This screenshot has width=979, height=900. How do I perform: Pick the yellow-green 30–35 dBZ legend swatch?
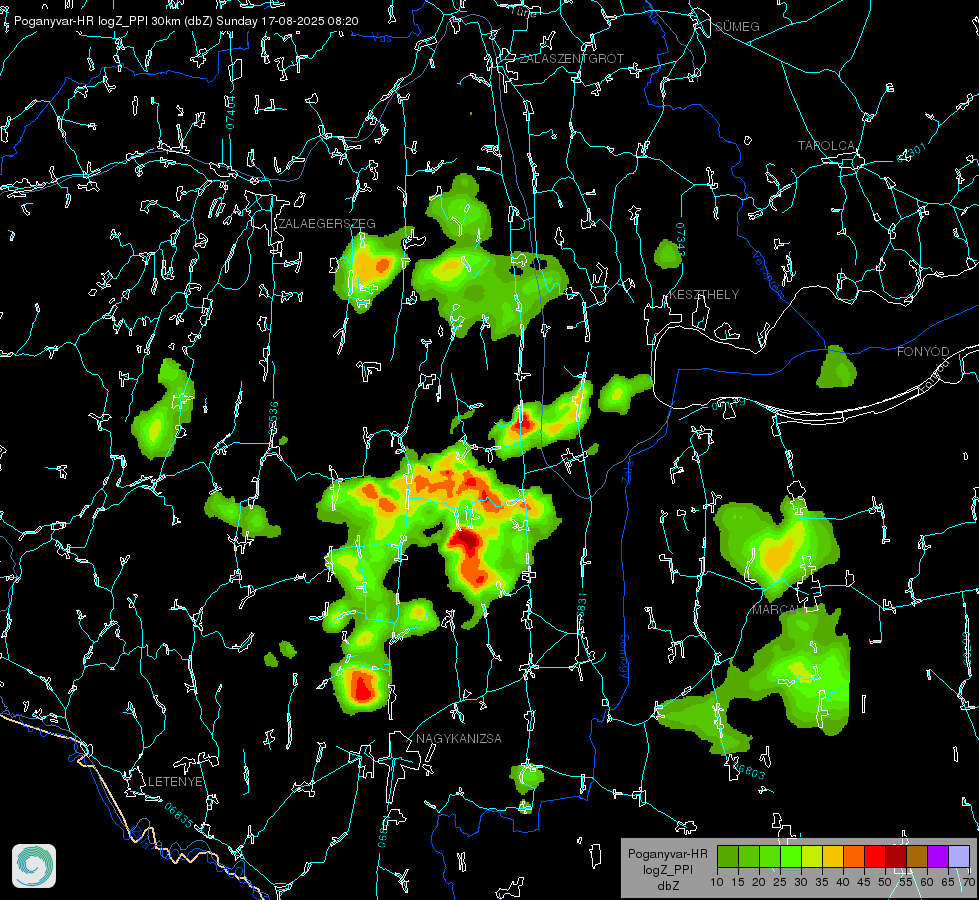click(x=812, y=856)
